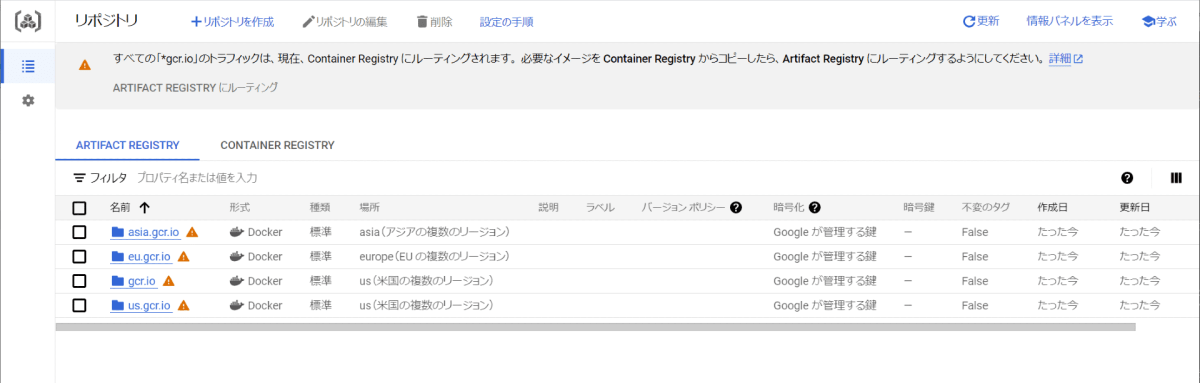Click リポジトリの編集 button

click(345, 21)
